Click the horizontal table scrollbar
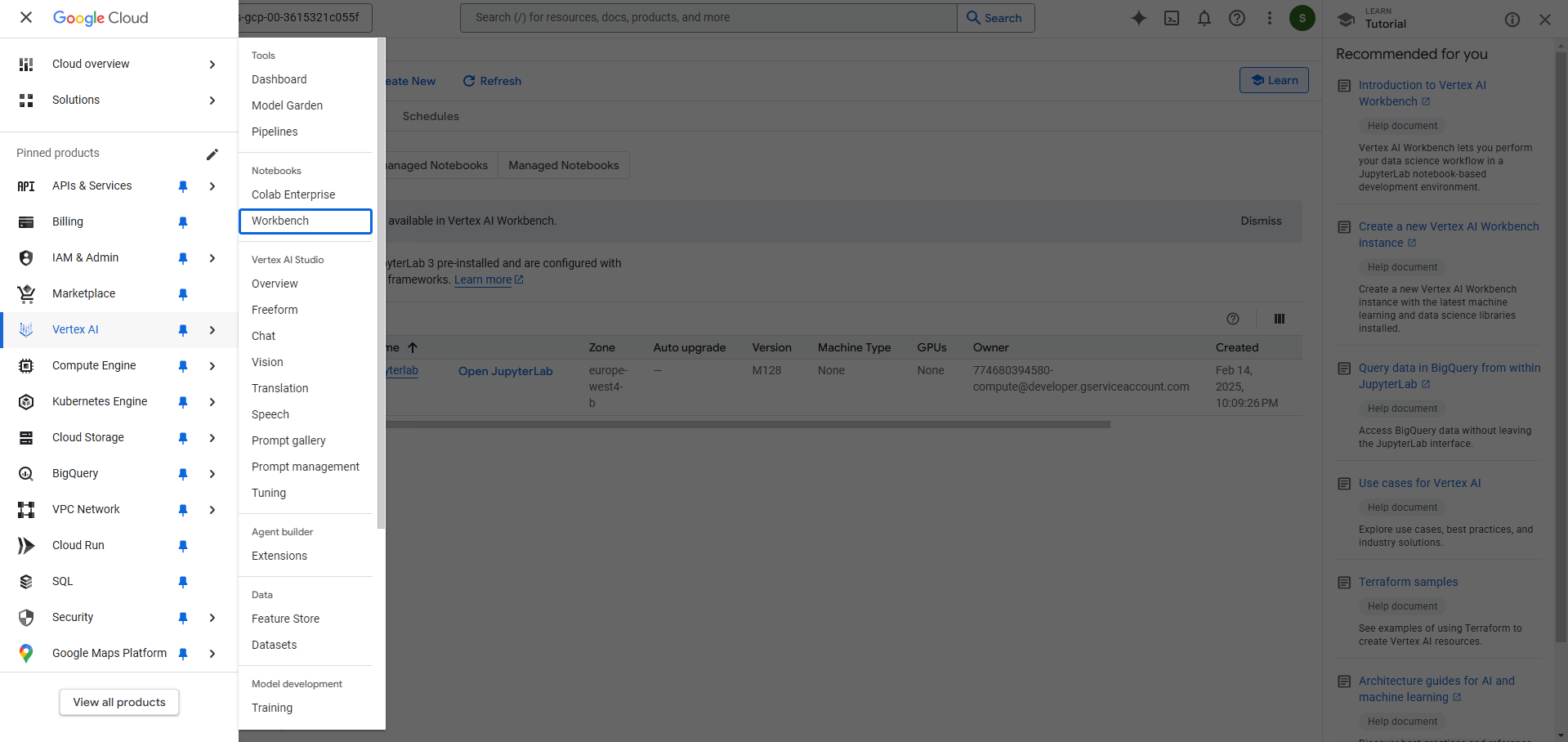The width and height of the screenshot is (1568, 742). pos(748,425)
